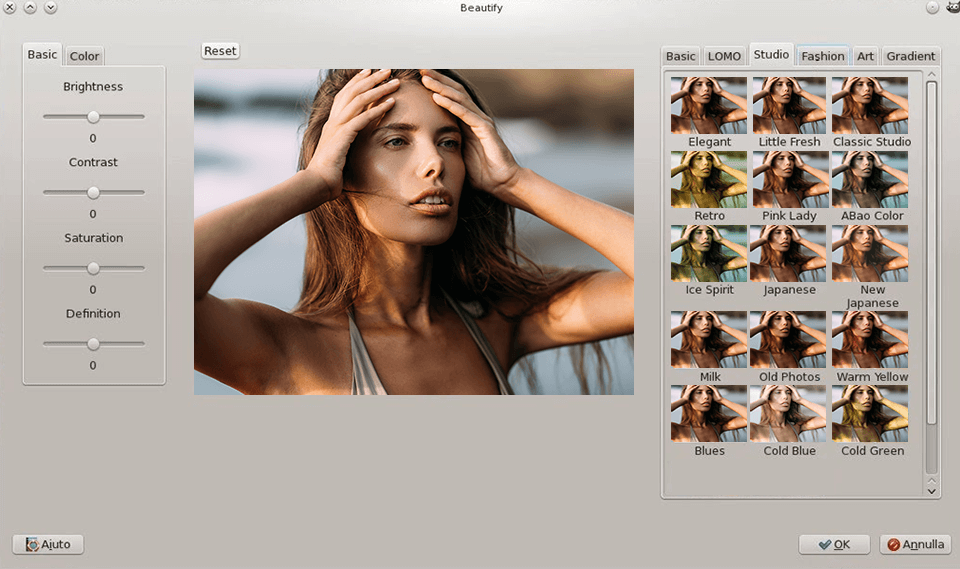This screenshot has width=960, height=569.
Task: Apply the Milk effect thumbnail
Action: point(708,340)
